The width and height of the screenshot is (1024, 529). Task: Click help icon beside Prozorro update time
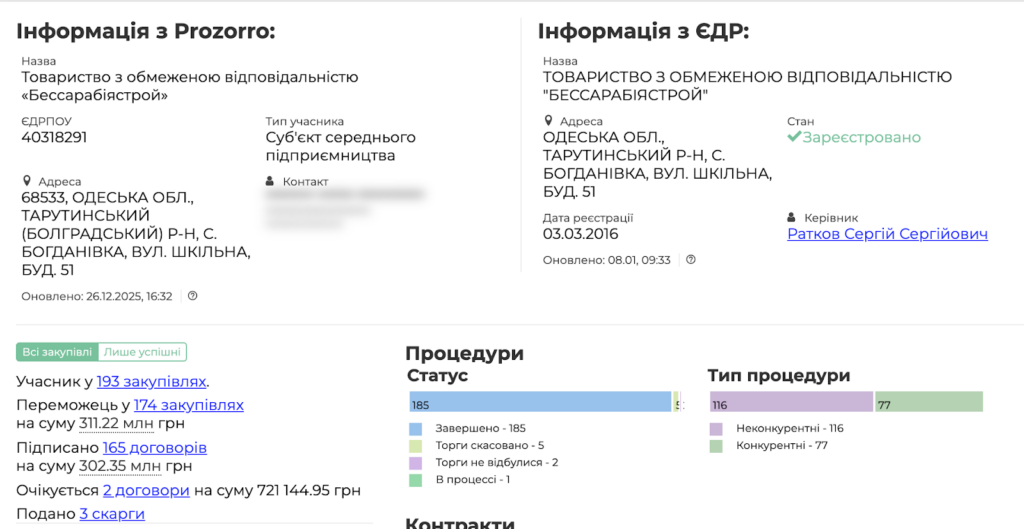coord(193,296)
